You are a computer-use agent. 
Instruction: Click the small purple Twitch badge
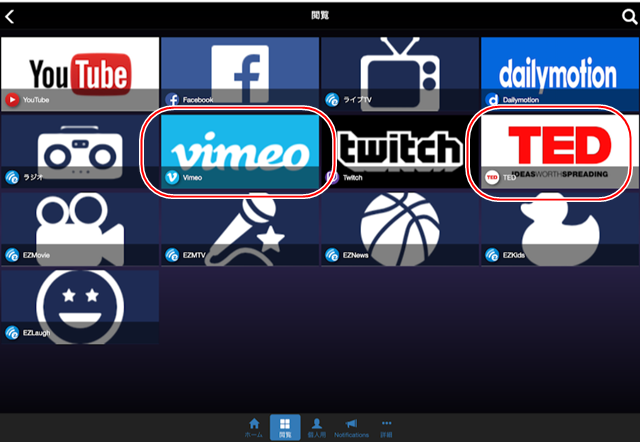pos(332,178)
